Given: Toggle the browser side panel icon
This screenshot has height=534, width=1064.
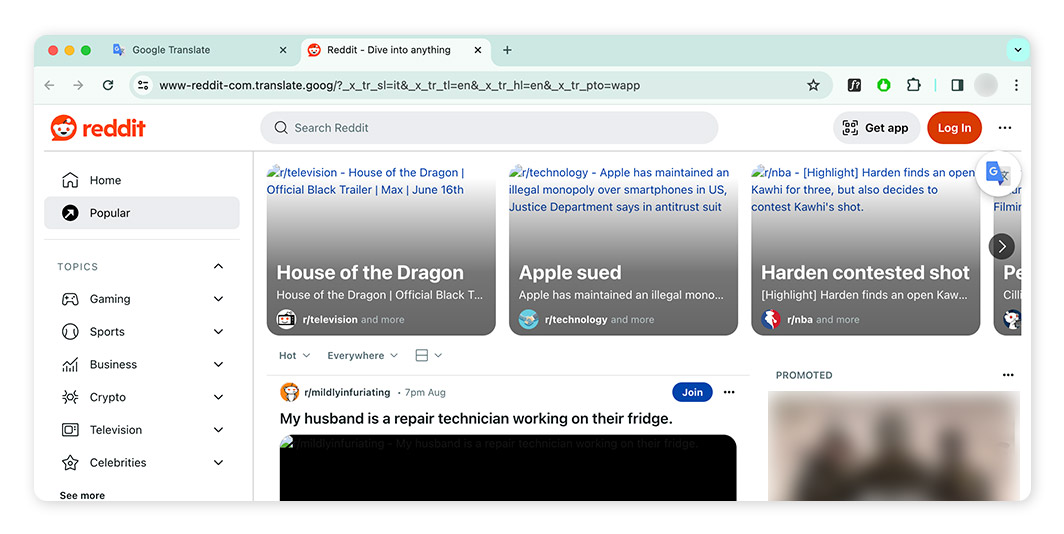Looking at the screenshot, I should (x=957, y=85).
